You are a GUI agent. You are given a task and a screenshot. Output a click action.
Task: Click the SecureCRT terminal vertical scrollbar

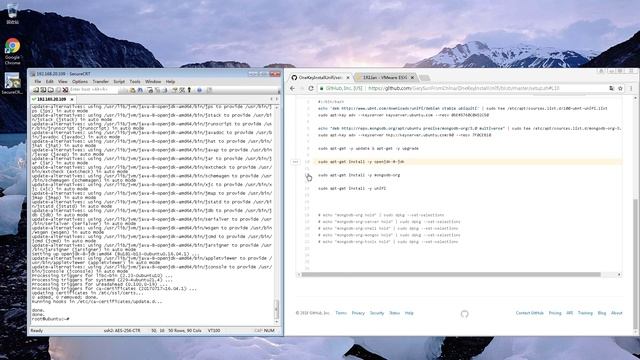[x=277, y=214]
